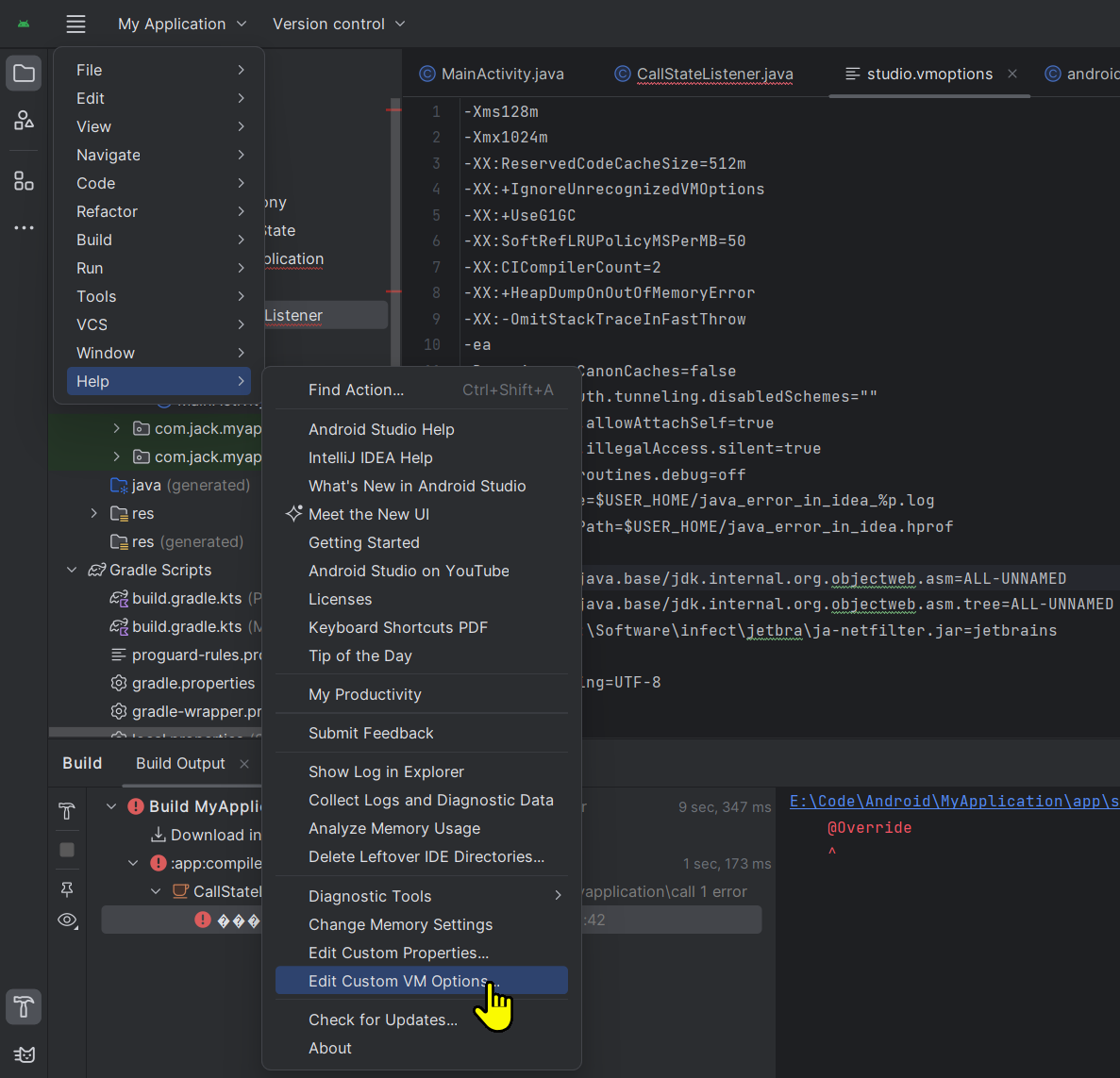Close the Build Output tab
Viewport: 1120px width, 1078px height.
click(x=244, y=764)
